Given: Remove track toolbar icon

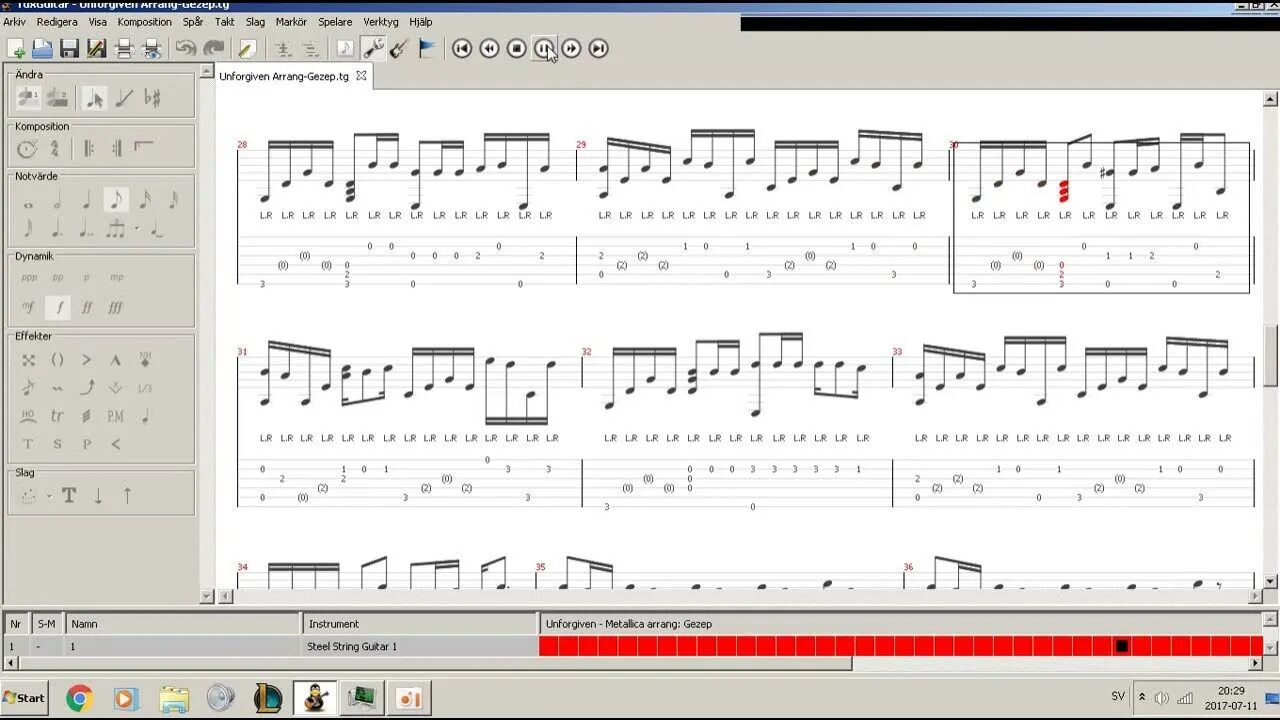Looking at the screenshot, I should (311, 48).
